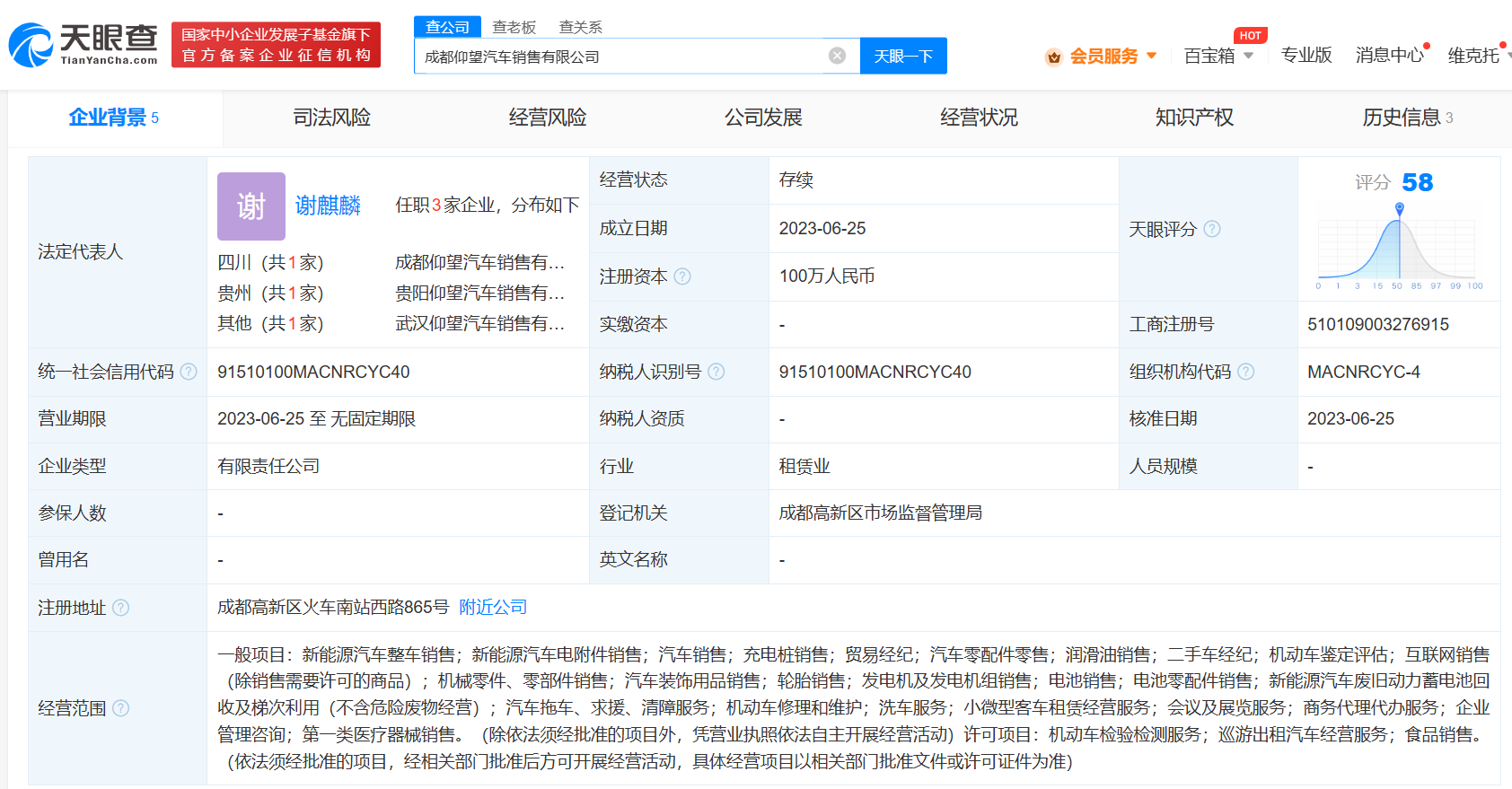
Task: Click the 核准日期 value 2023-06-25
Action: (x=1350, y=418)
